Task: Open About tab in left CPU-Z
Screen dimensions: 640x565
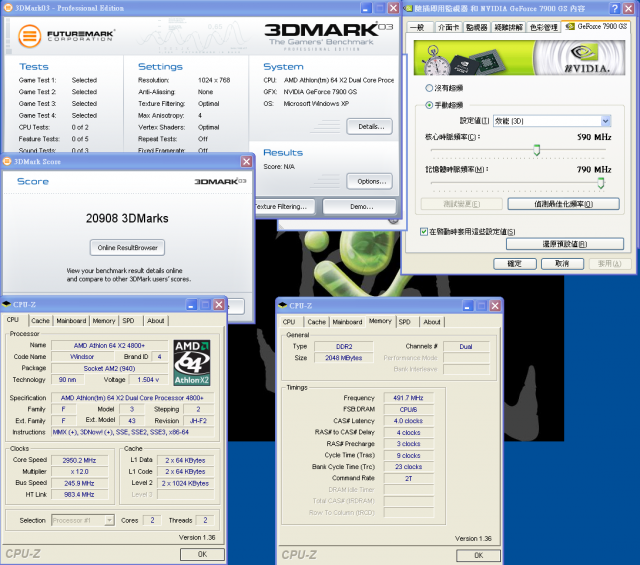Action: pos(156,321)
